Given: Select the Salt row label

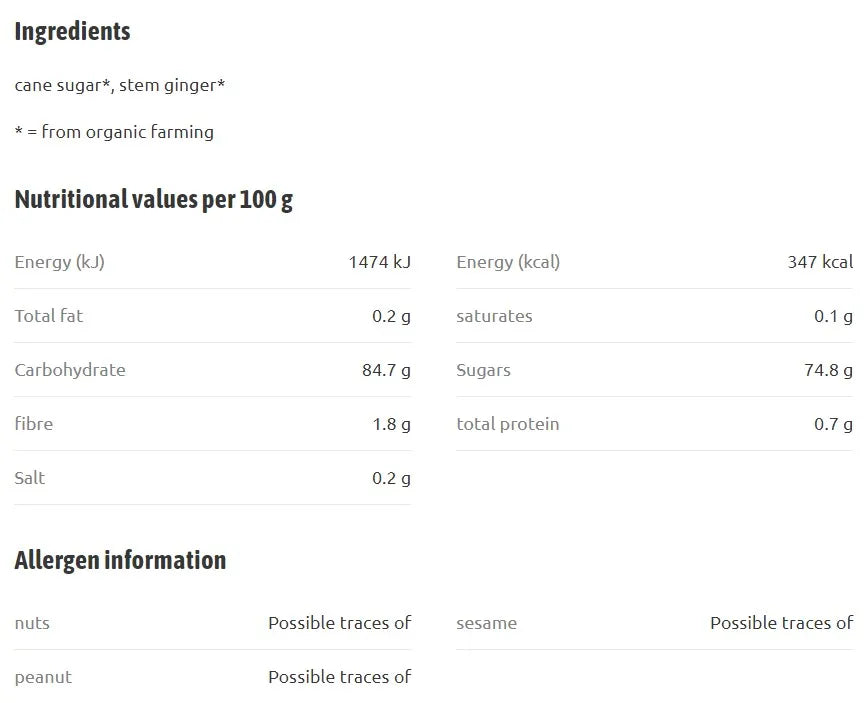Looking at the screenshot, I should coord(30,478).
